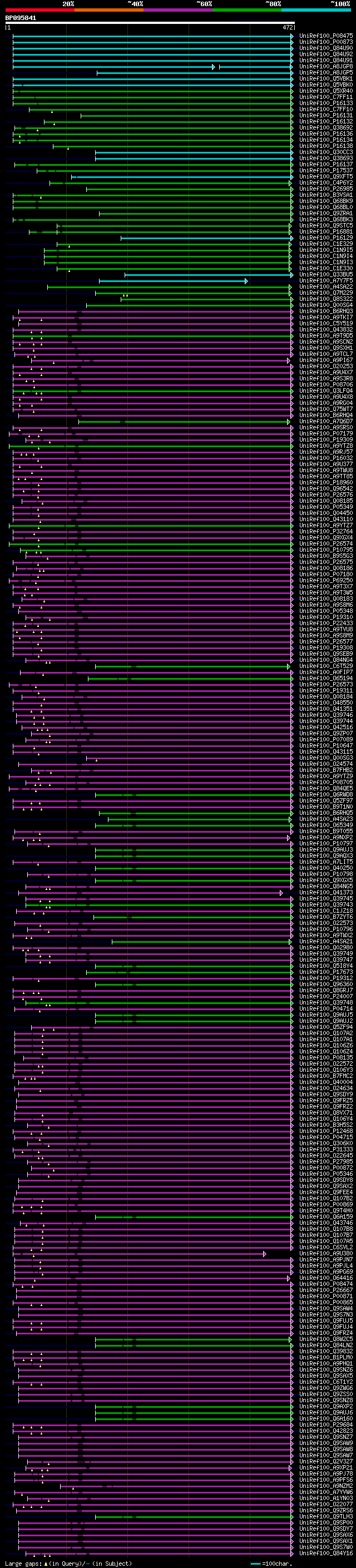Open hit UniRef100_P16133

pos(325,103)
